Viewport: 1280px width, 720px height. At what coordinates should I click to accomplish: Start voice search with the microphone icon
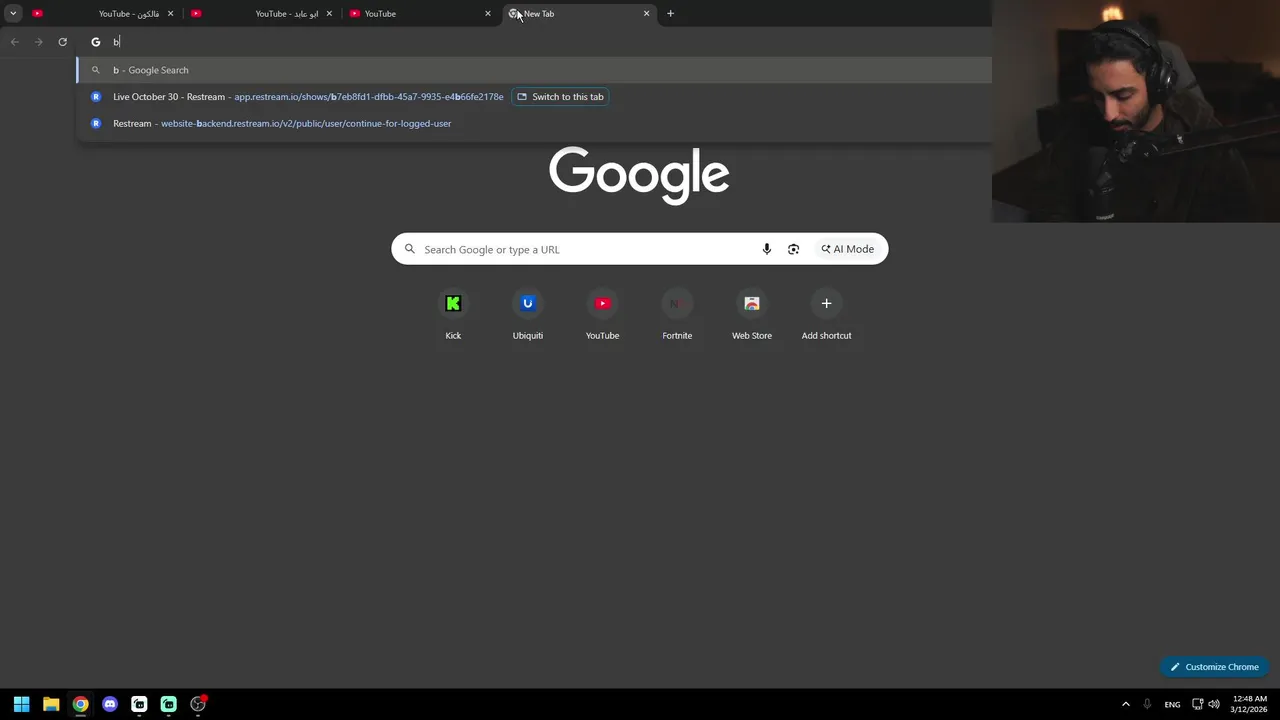767,249
